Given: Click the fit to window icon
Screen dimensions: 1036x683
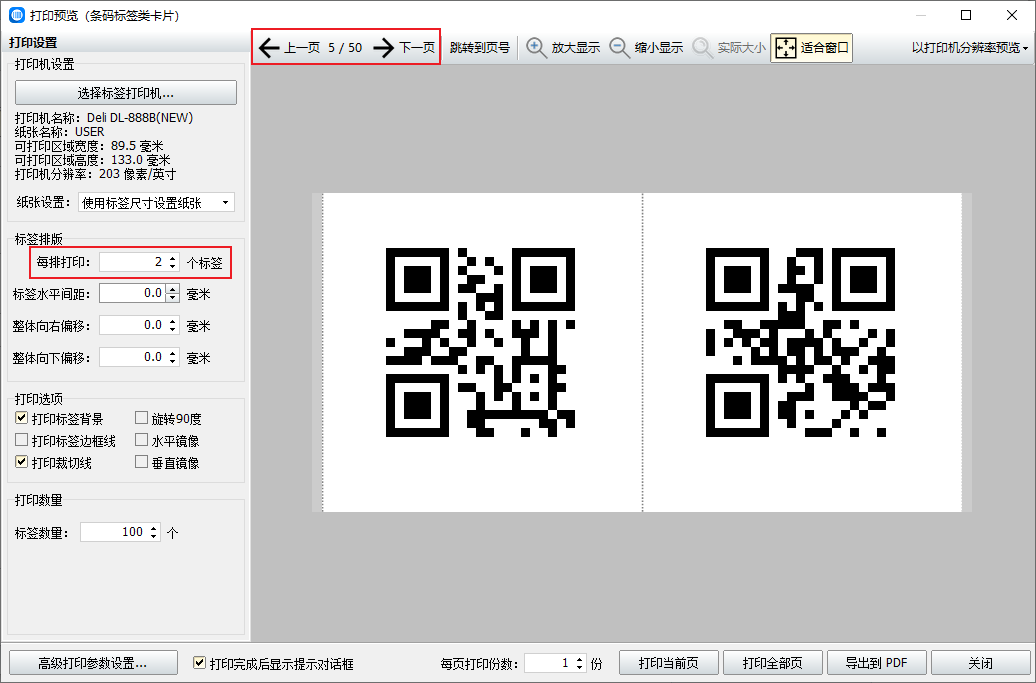Looking at the screenshot, I should tap(786, 48).
